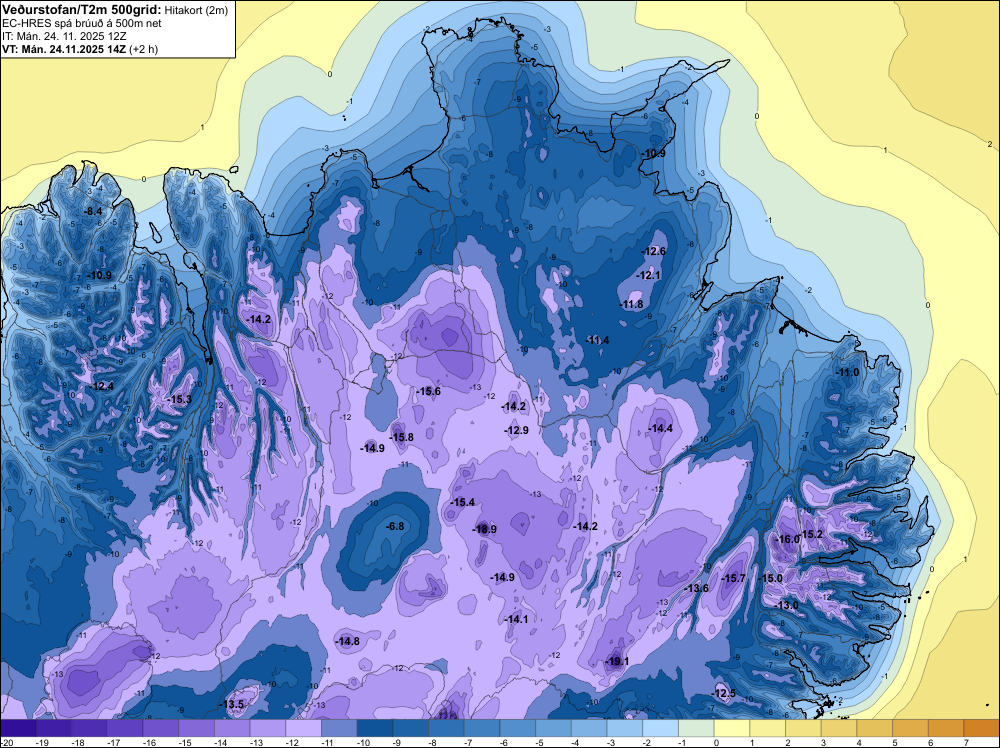Click the -14.1 temperature value
The image size is (1000, 748).
(515, 619)
